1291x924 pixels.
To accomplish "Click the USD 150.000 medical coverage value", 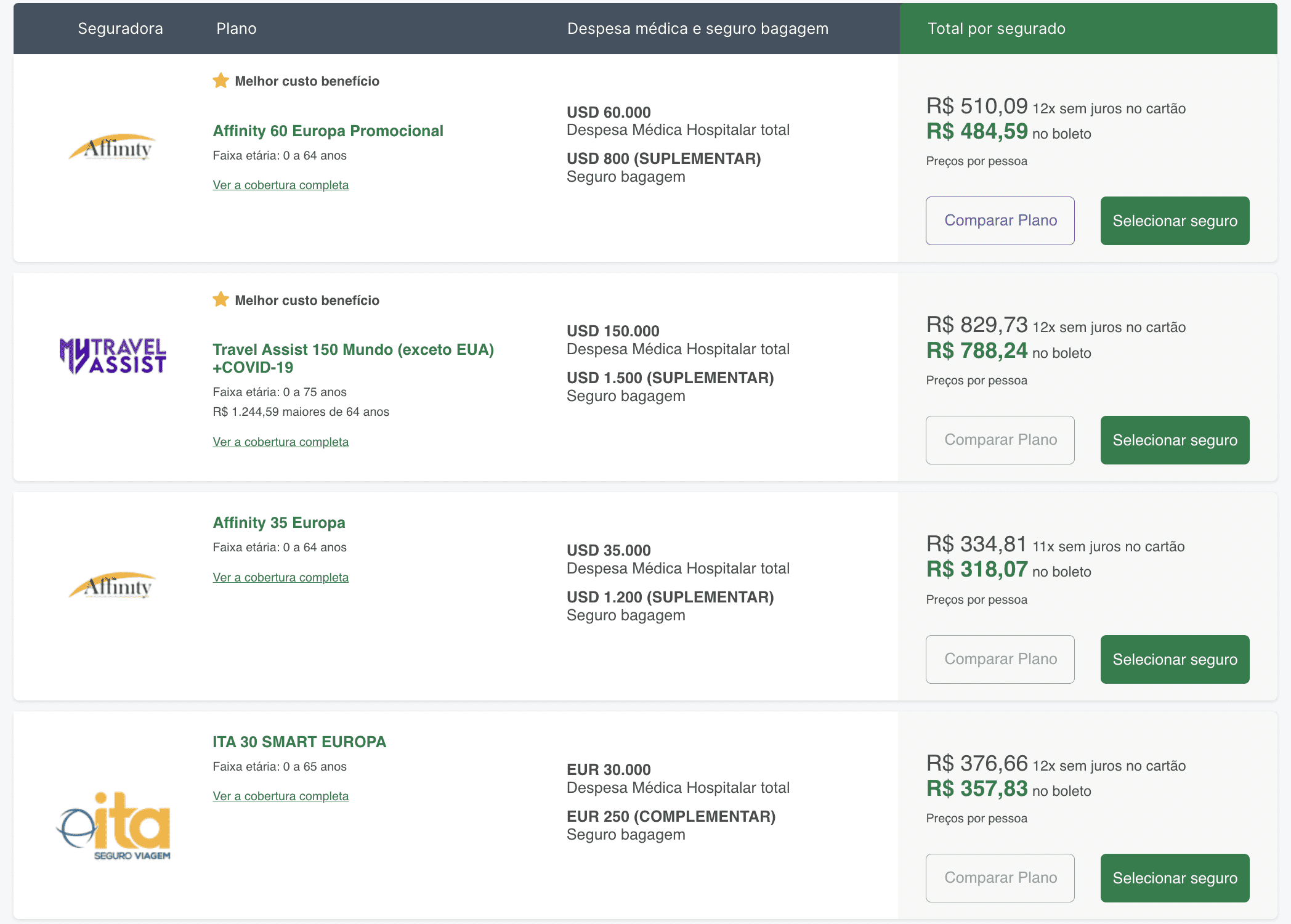I will [x=613, y=331].
